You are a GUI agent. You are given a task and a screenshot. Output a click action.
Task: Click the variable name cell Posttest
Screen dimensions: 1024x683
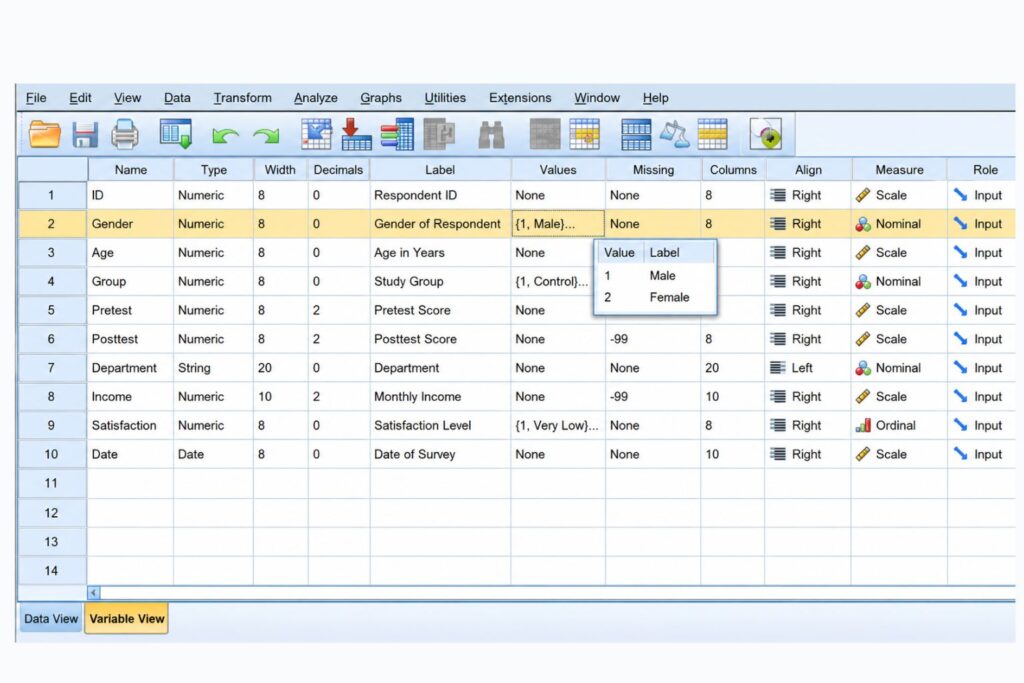(x=131, y=339)
